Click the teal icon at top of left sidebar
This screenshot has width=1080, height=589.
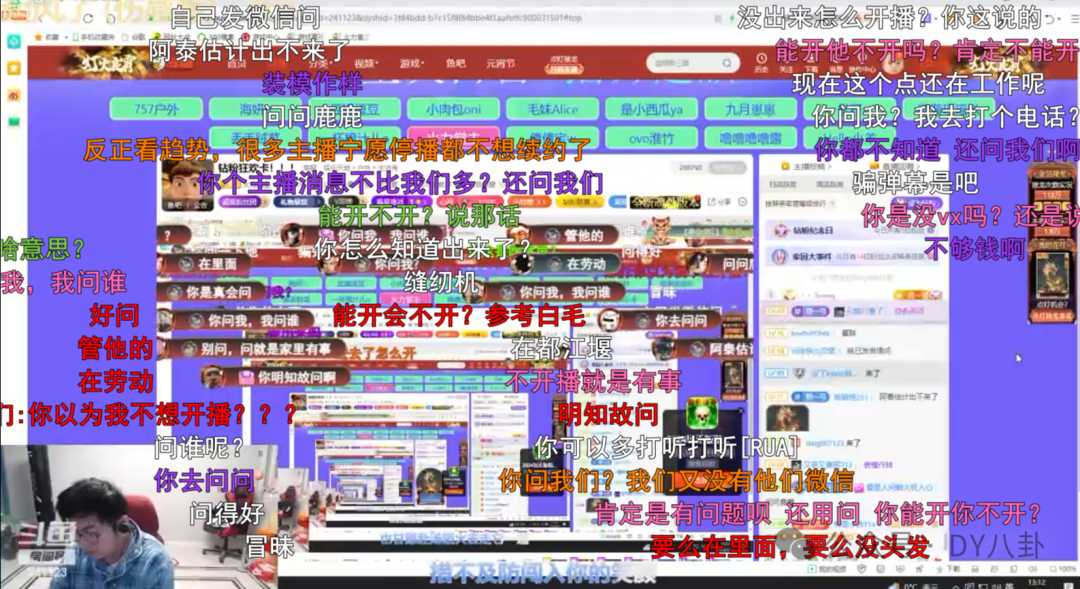14,42
